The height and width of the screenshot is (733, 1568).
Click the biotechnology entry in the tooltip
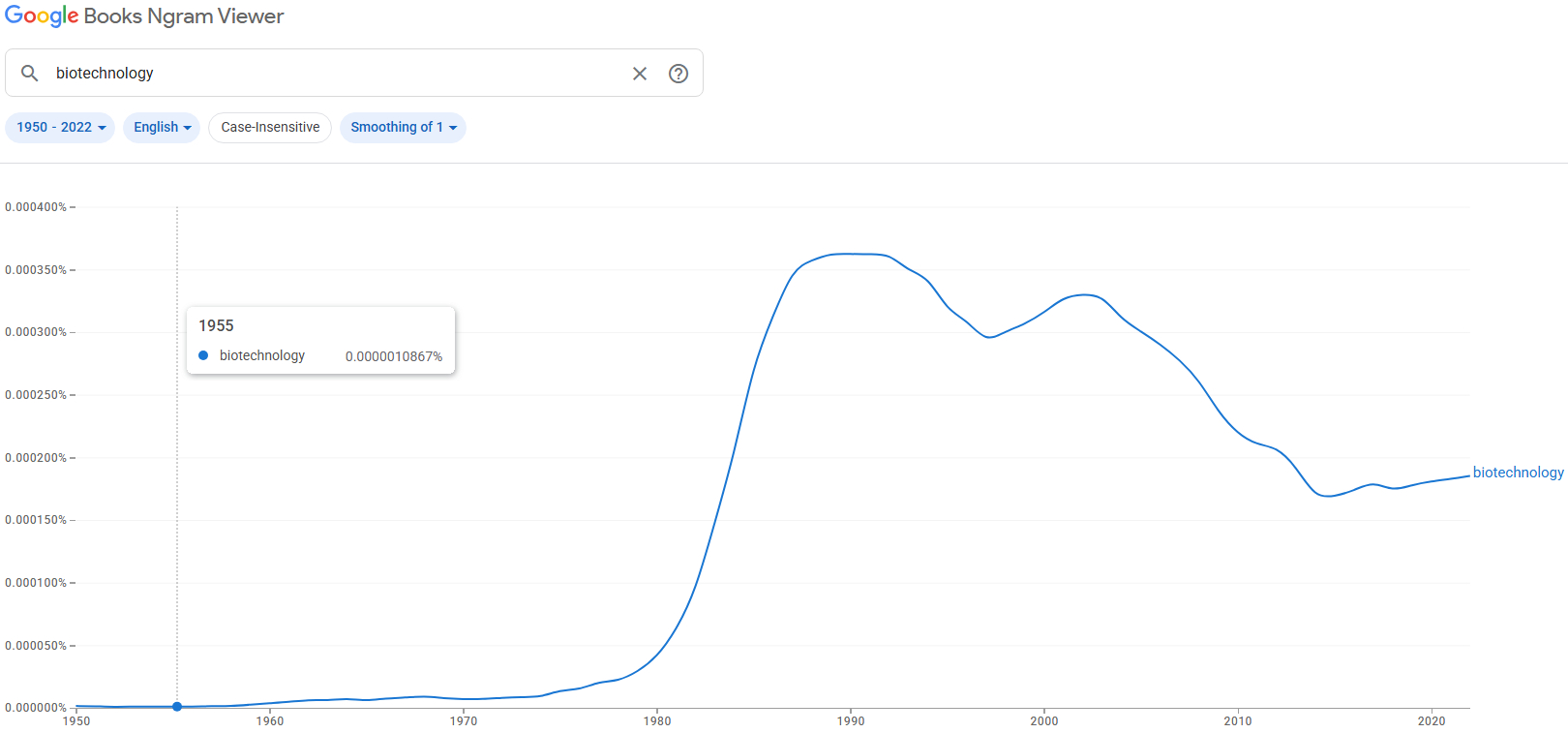262,355
